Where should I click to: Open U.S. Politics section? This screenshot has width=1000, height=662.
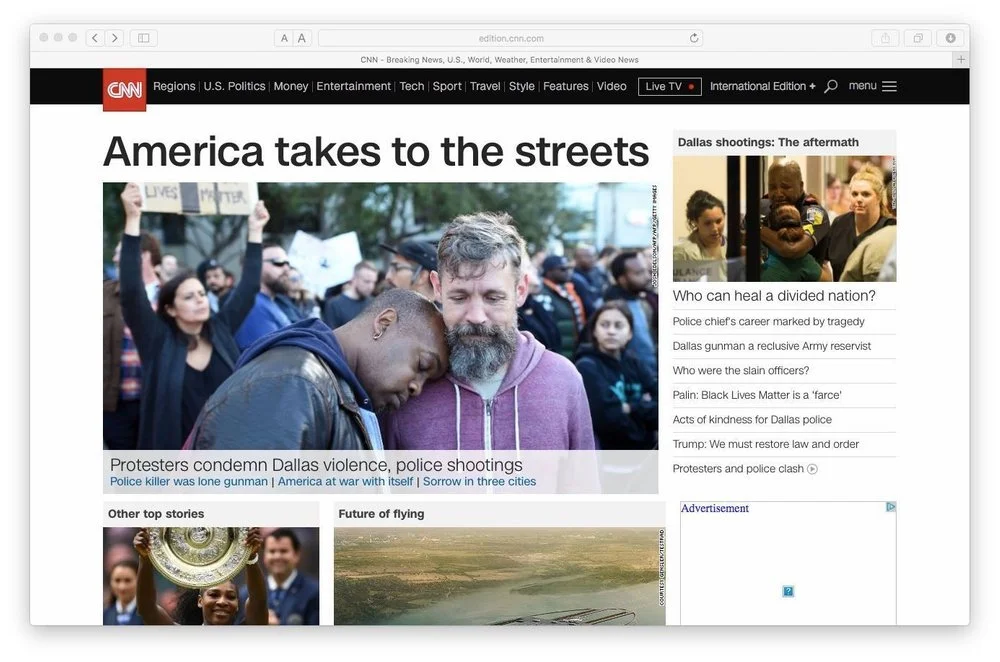pyautogui.click(x=234, y=86)
